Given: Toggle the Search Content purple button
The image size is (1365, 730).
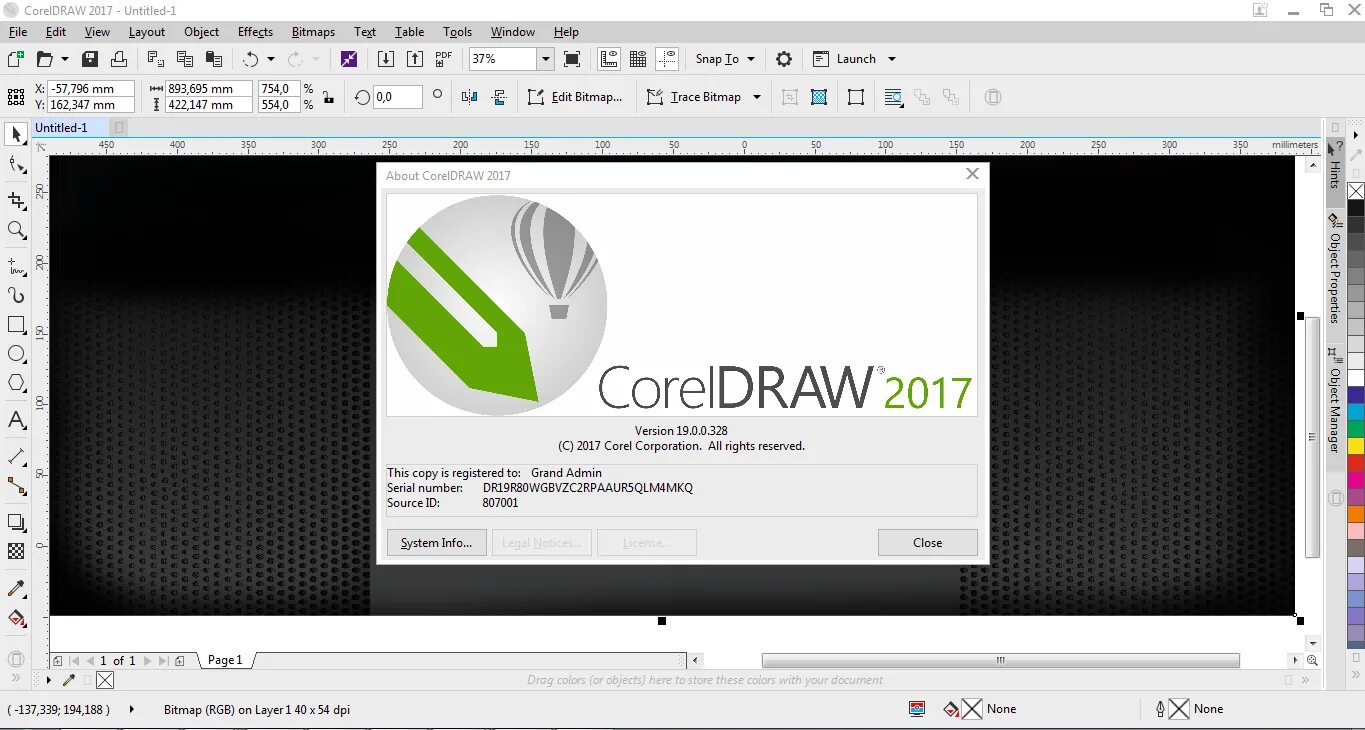Looking at the screenshot, I should click(348, 59).
